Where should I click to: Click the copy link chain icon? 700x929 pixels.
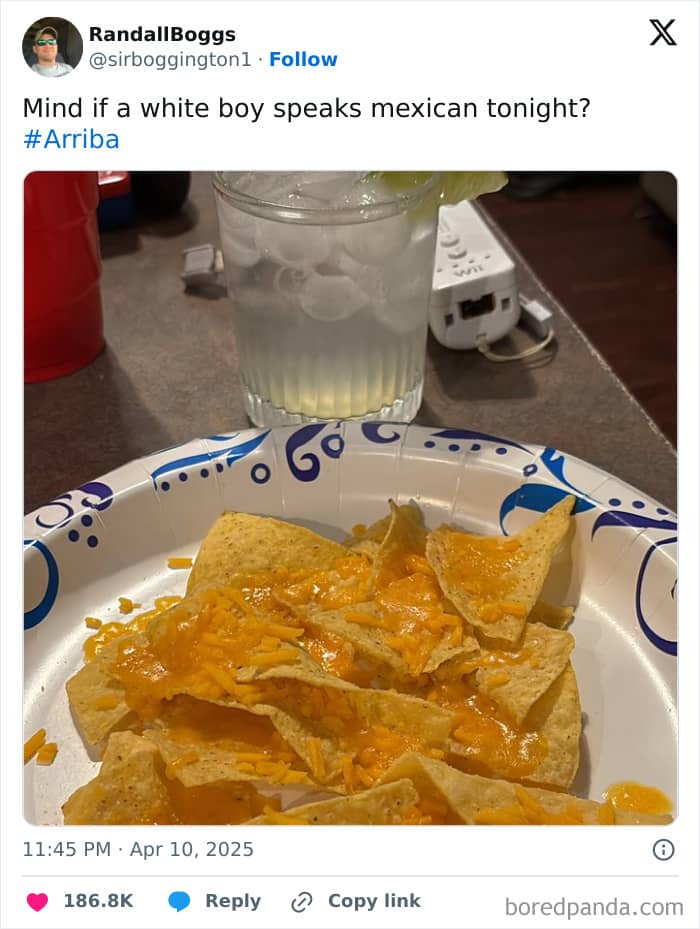click(x=302, y=902)
